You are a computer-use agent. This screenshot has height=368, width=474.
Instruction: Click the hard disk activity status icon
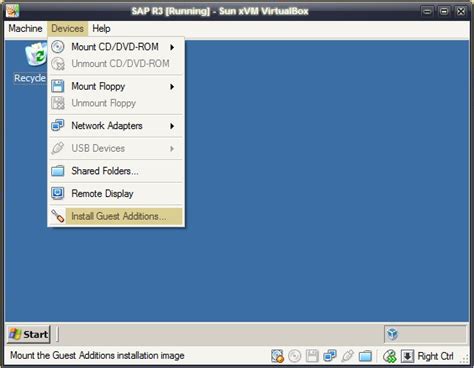click(277, 356)
